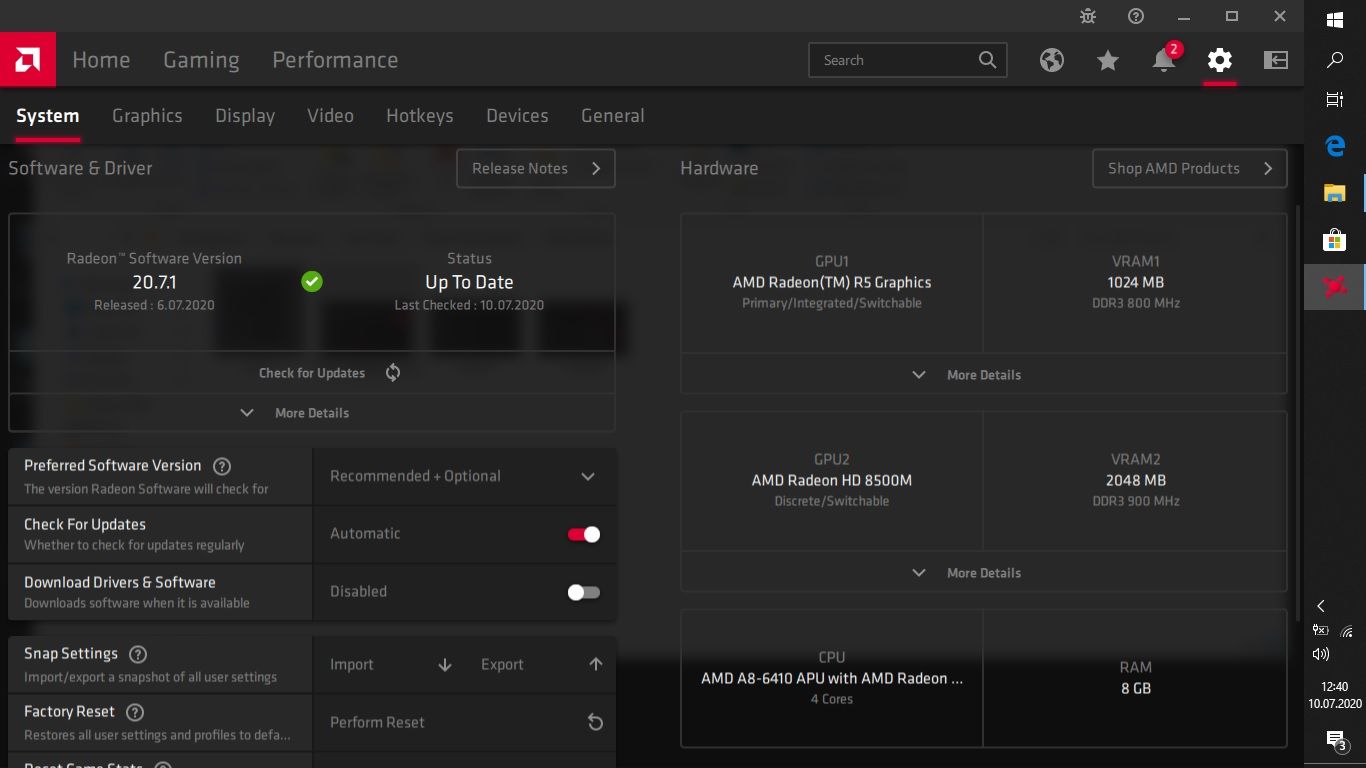The height and width of the screenshot is (768, 1366).
Task: Open Preferred Software Version dropdown
Action: pos(464,476)
